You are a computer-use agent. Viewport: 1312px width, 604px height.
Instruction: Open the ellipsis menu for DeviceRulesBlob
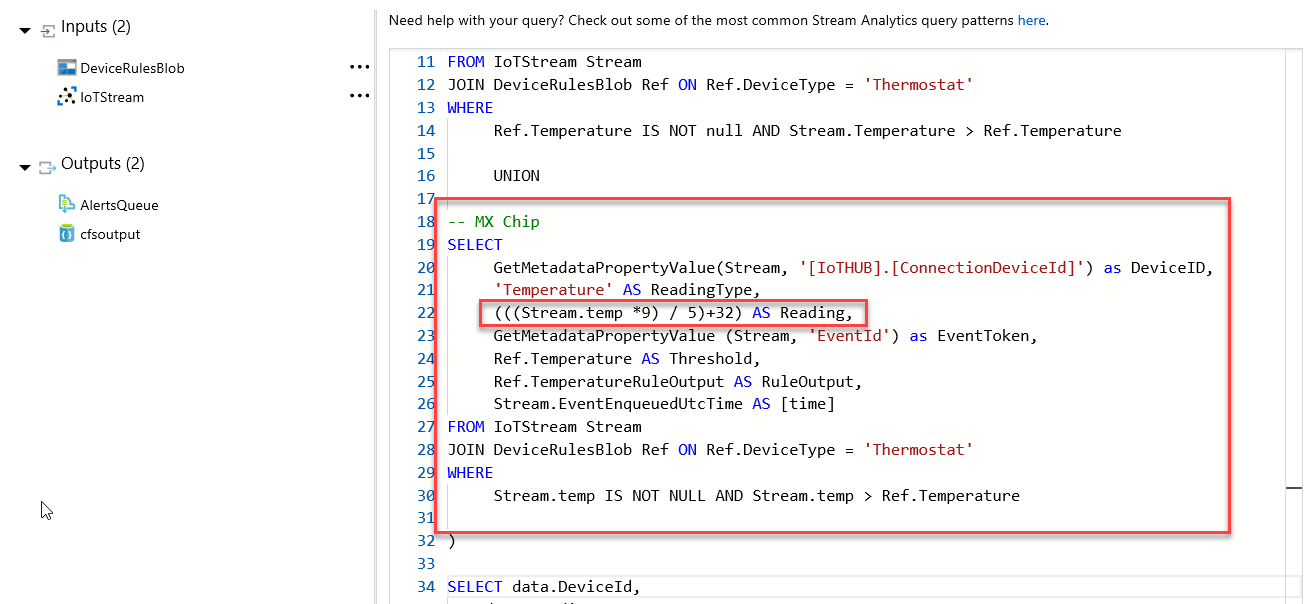[x=359, y=67]
